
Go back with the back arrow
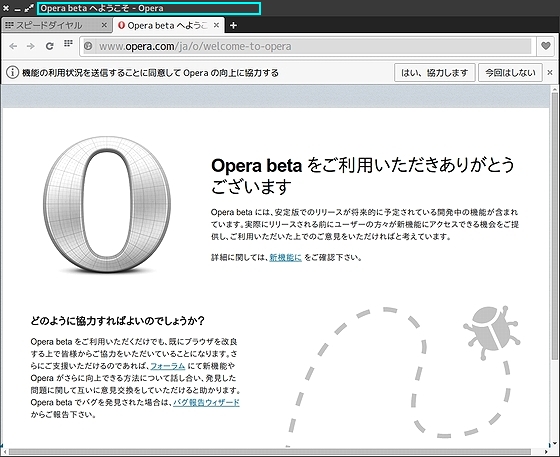pos(13,46)
